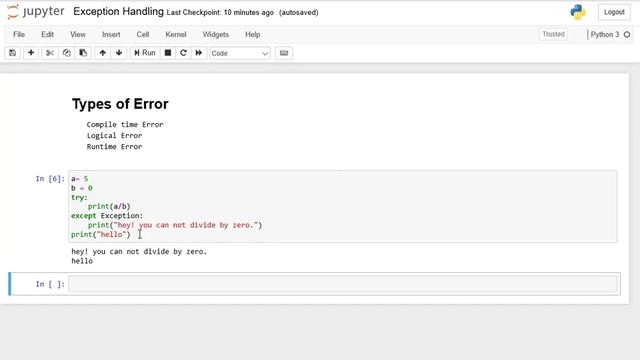640x360 pixels.
Task: Open the Insert menu
Action: pyautogui.click(x=111, y=35)
